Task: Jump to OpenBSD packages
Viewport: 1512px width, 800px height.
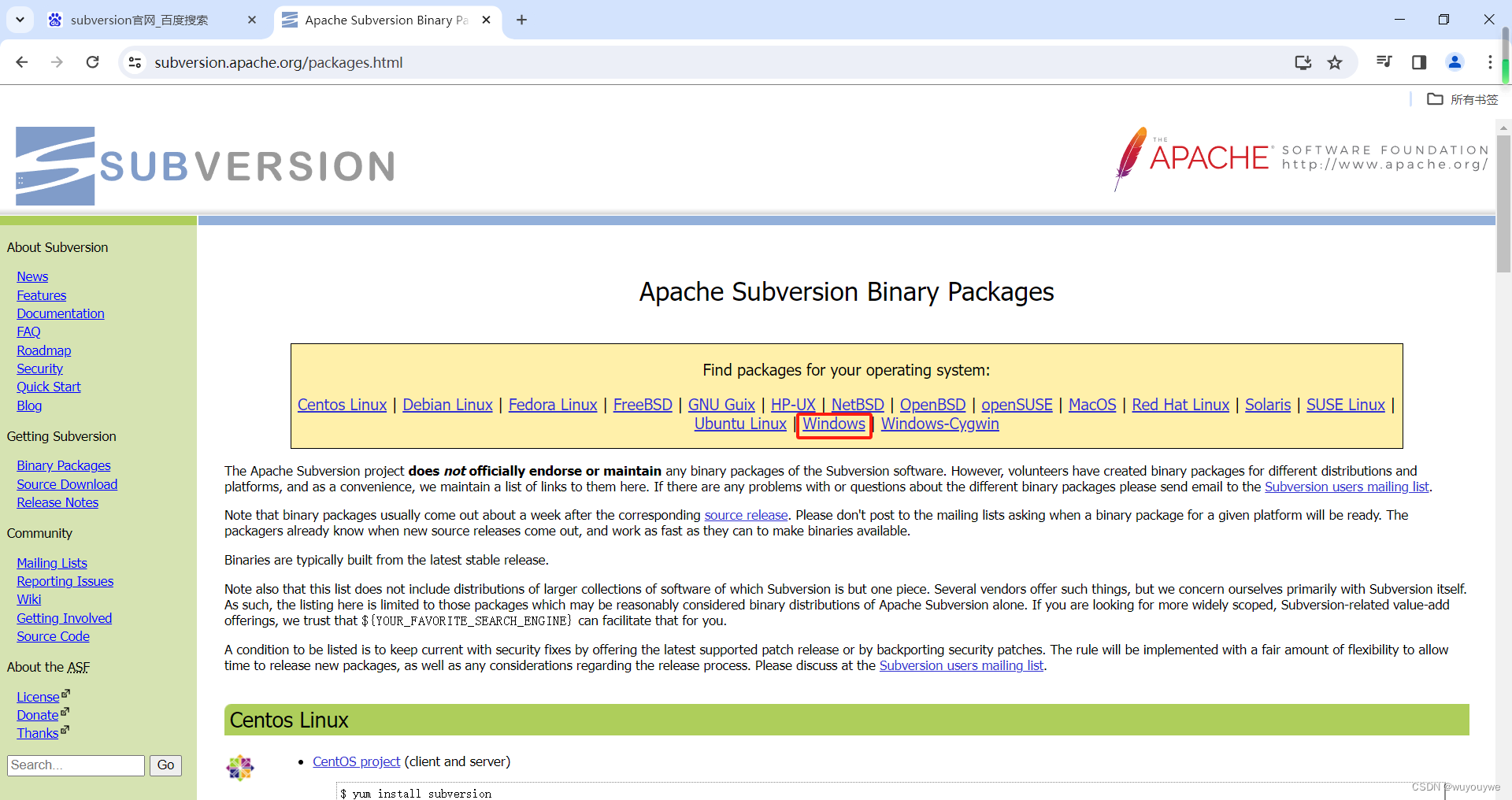Action: (x=932, y=405)
